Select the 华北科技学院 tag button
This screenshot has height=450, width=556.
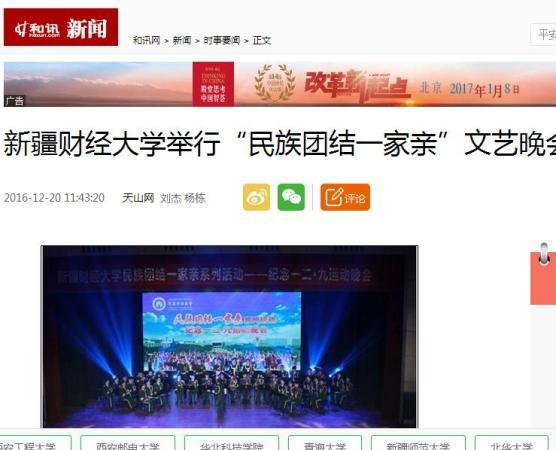coord(232,443)
